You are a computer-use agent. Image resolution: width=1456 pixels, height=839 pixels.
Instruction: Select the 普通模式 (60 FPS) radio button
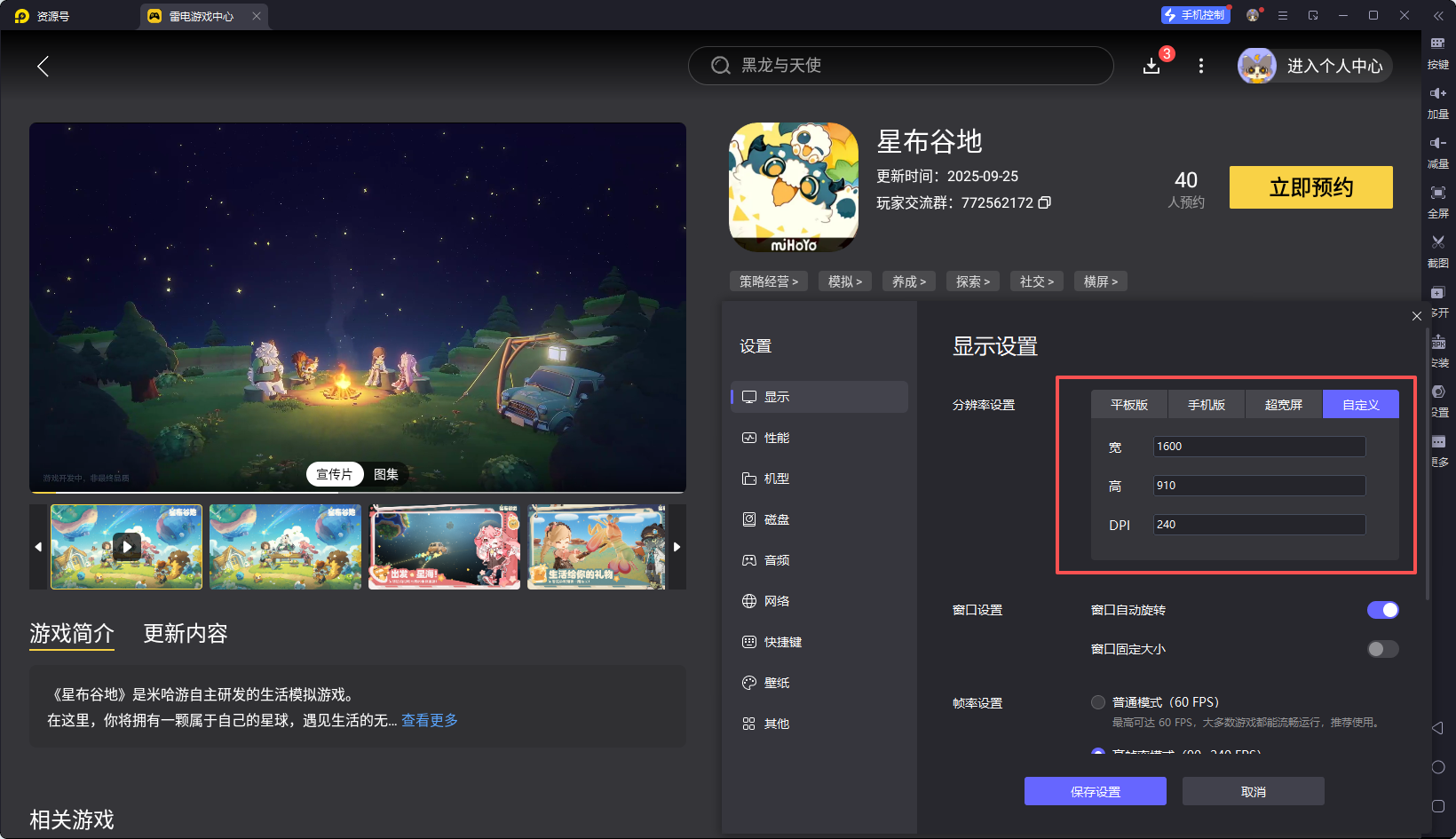coord(1097,701)
